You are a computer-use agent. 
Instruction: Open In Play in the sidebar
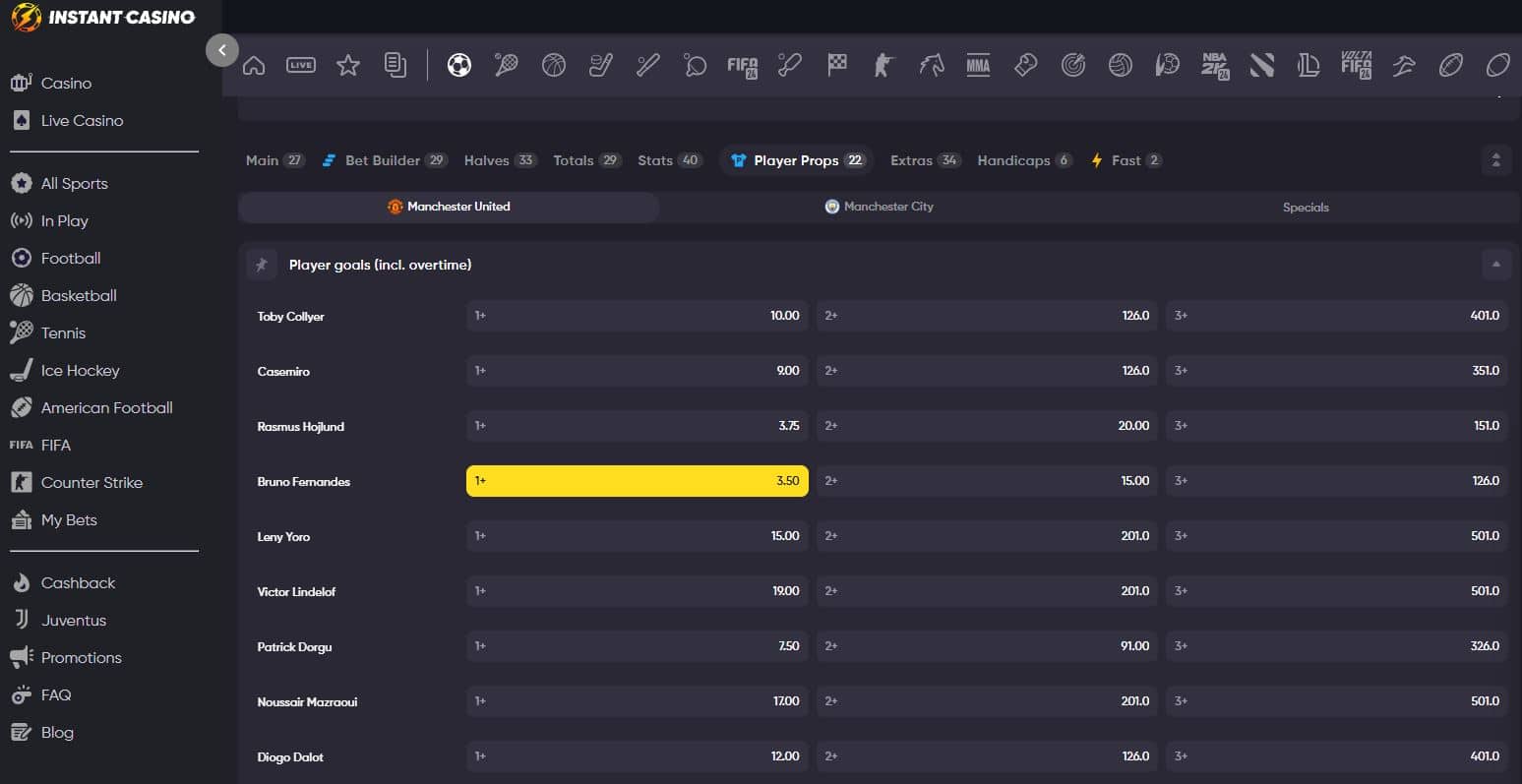point(64,221)
